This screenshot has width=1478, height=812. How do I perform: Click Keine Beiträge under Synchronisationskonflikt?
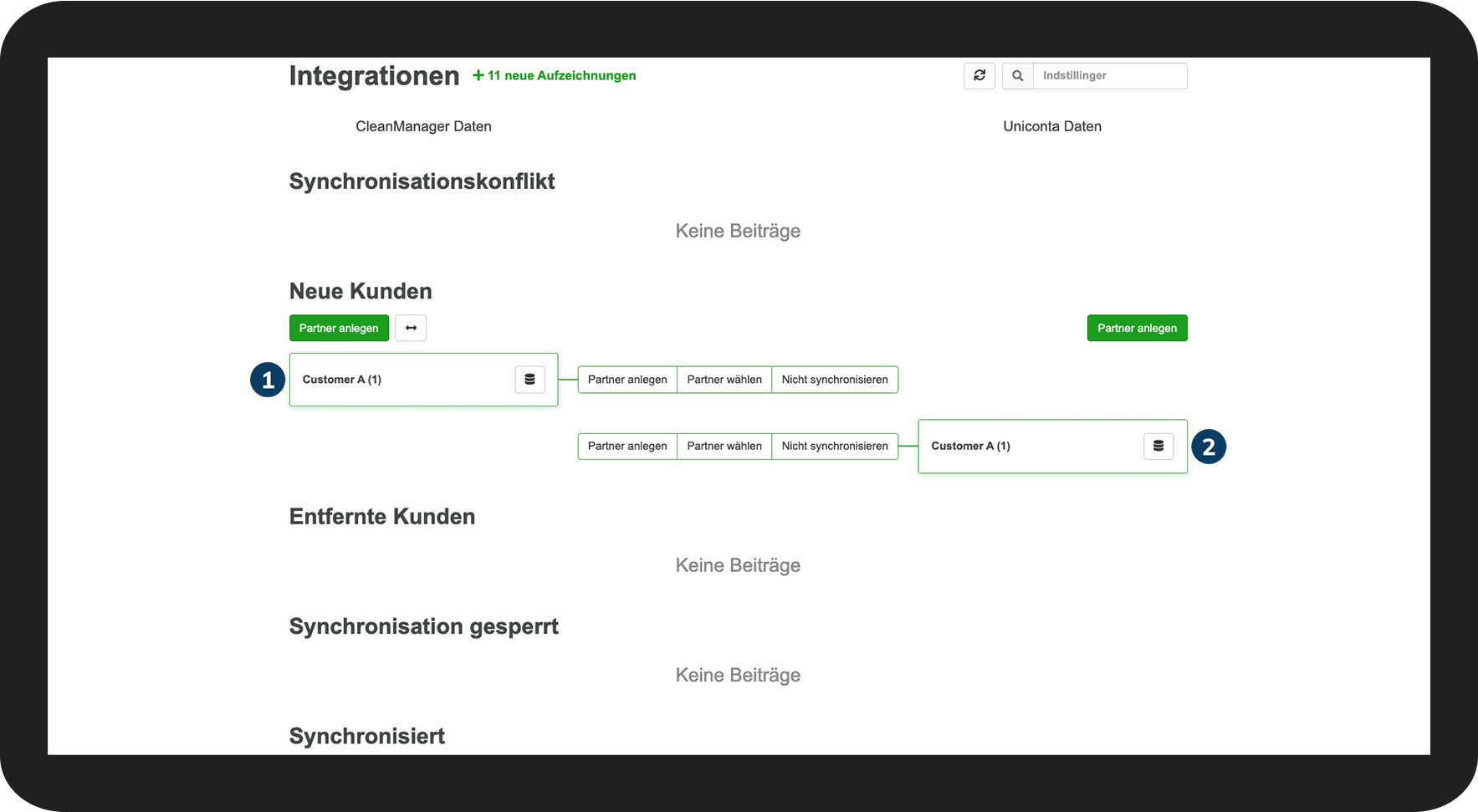tap(738, 231)
